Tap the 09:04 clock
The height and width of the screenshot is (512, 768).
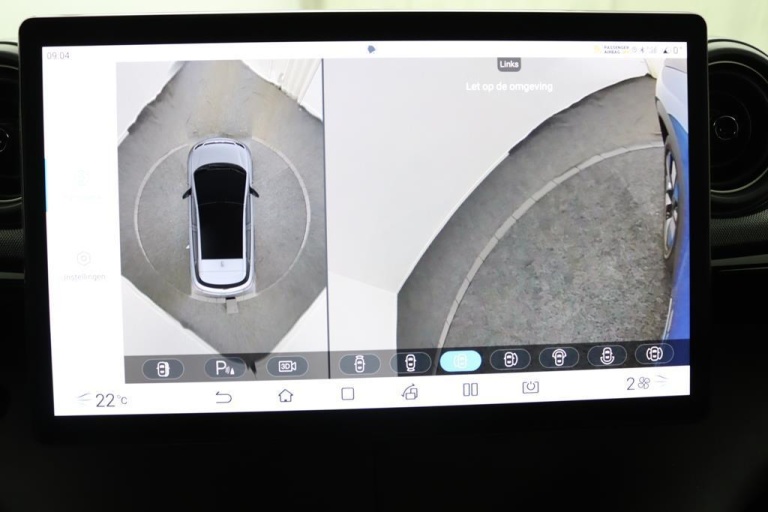(58, 56)
